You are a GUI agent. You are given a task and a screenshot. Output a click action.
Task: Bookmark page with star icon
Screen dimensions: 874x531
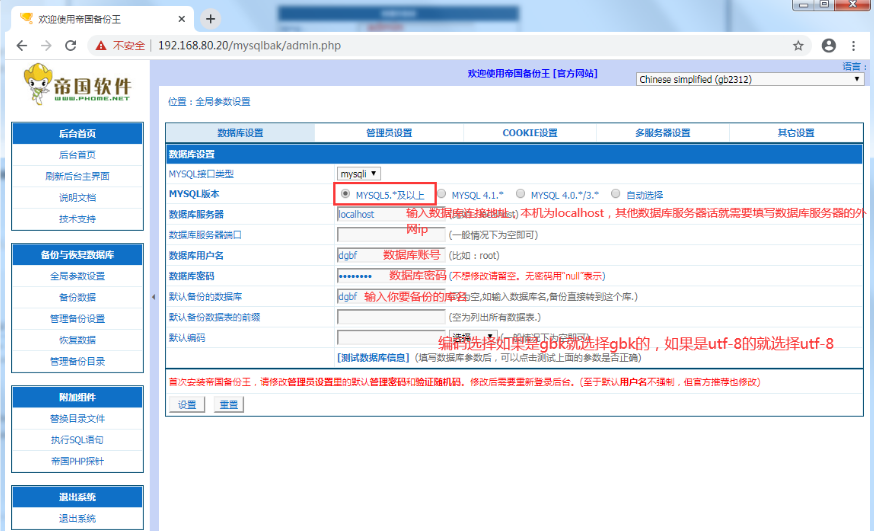click(798, 45)
